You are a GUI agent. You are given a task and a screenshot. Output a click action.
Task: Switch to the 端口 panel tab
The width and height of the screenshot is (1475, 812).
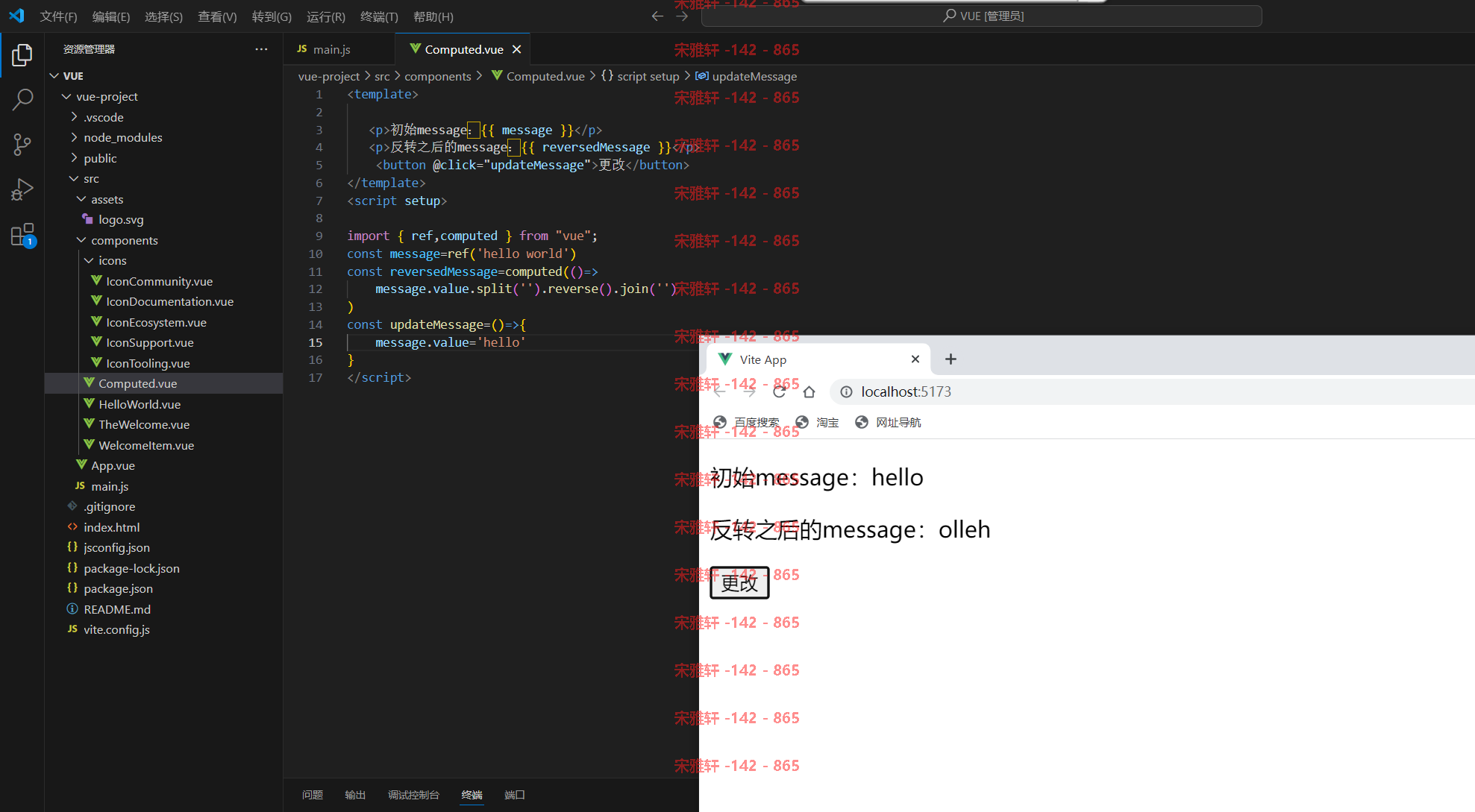point(515,795)
